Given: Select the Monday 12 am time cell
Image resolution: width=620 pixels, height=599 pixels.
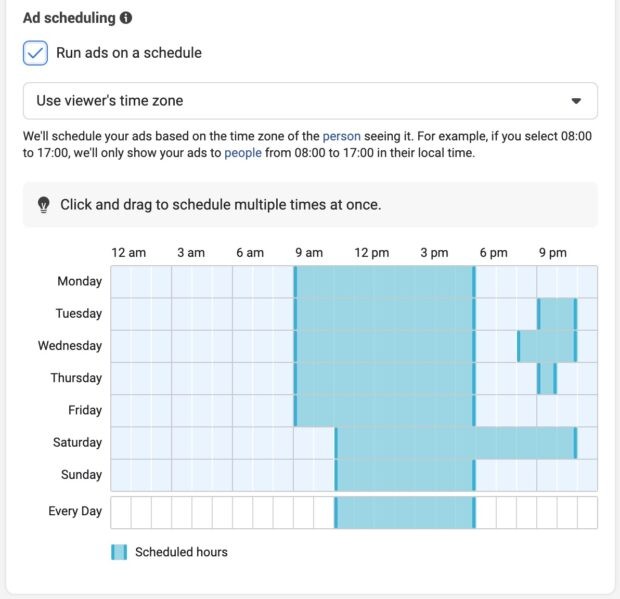Looking at the screenshot, I should (121, 282).
